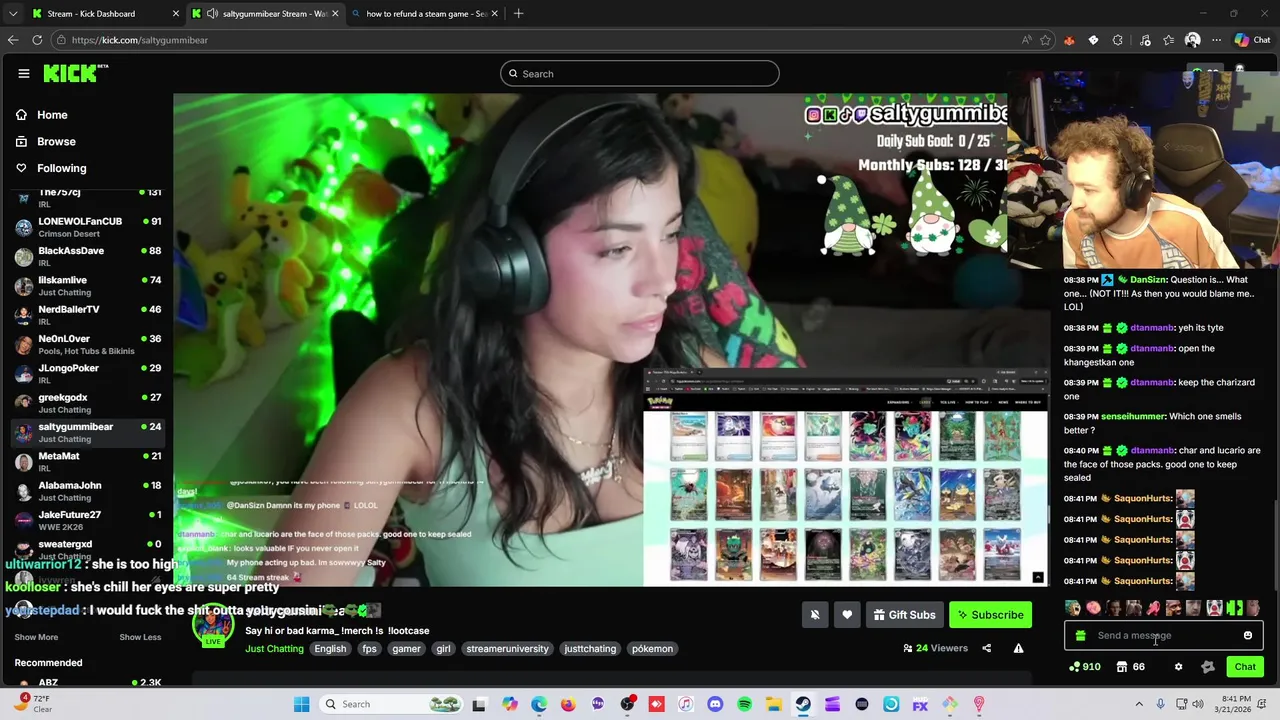Expand sidebar list with Show More
Viewport: 1280px width, 720px height.
click(36, 637)
